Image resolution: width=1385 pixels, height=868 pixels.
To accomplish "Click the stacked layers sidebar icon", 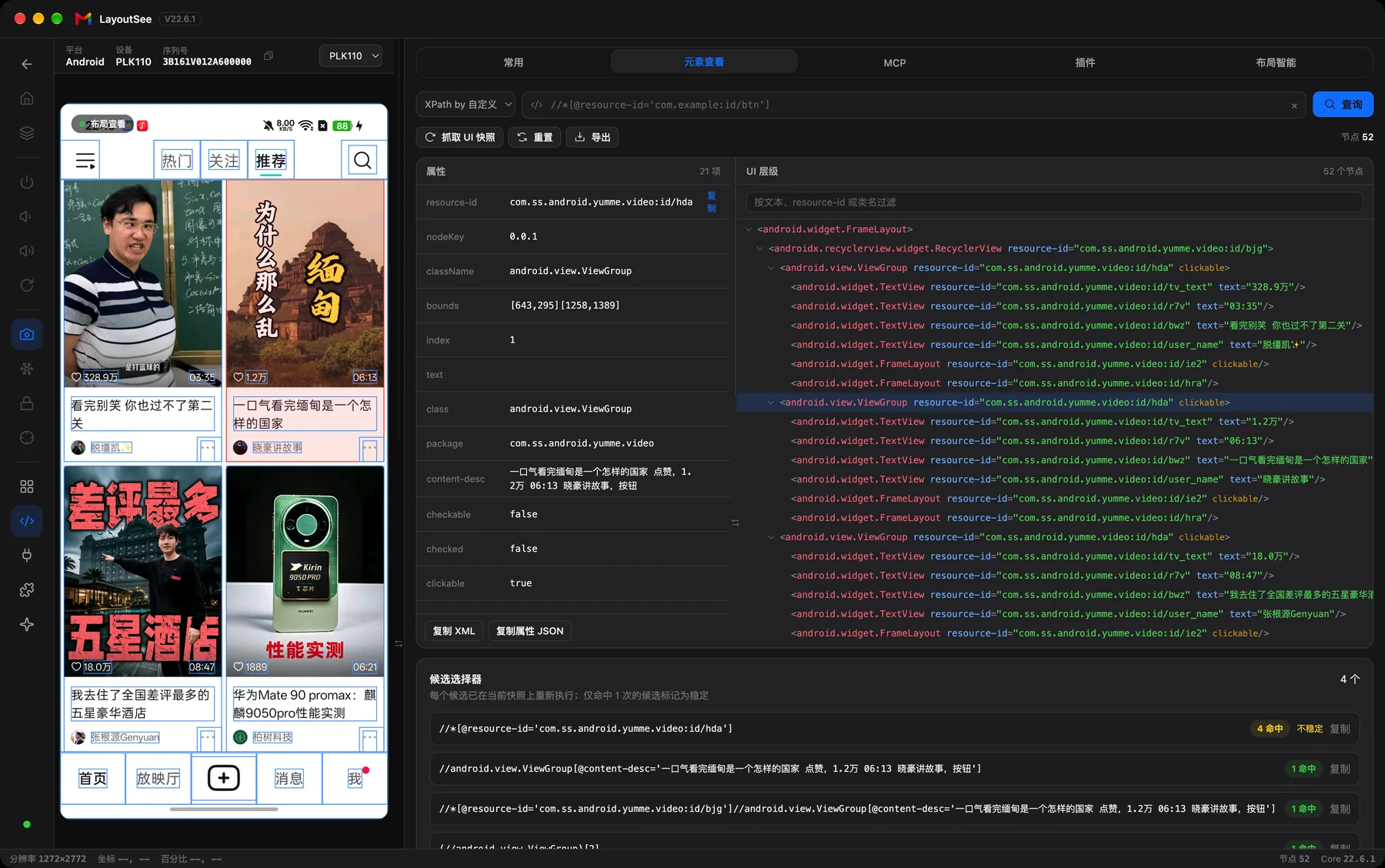I will [27, 133].
